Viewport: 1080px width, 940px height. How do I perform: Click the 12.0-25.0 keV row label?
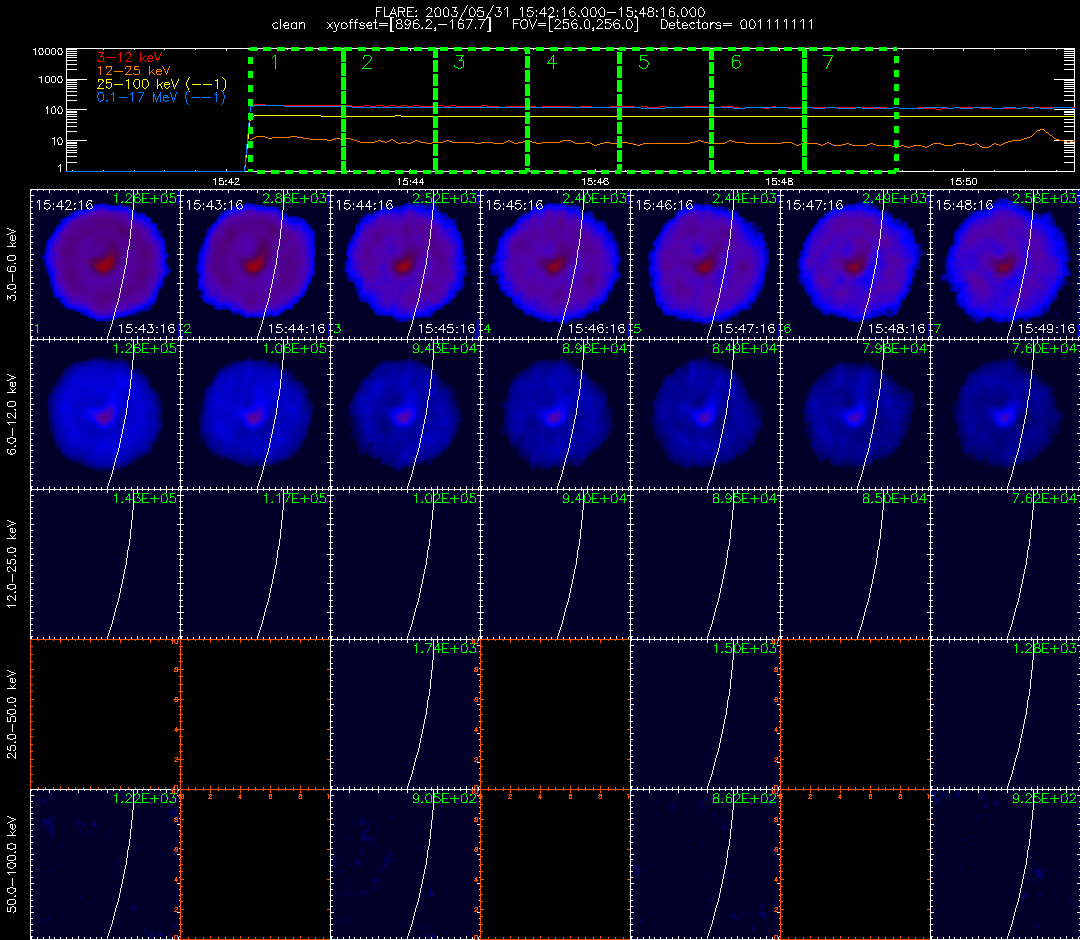click(12, 565)
